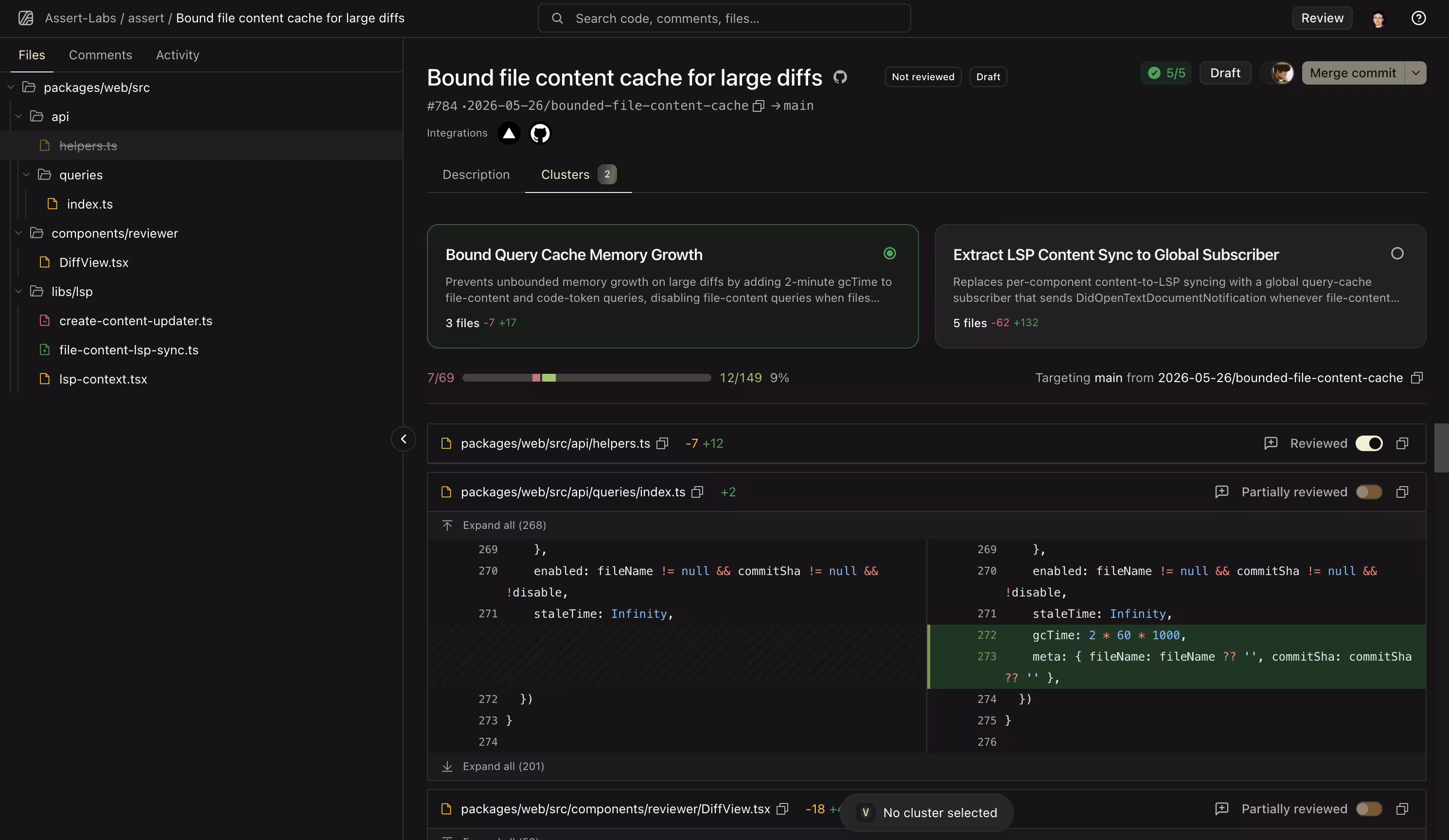1449x840 pixels.
Task: Click file icon beside packages/web/src/api/helpers.ts header
Action: click(446, 443)
